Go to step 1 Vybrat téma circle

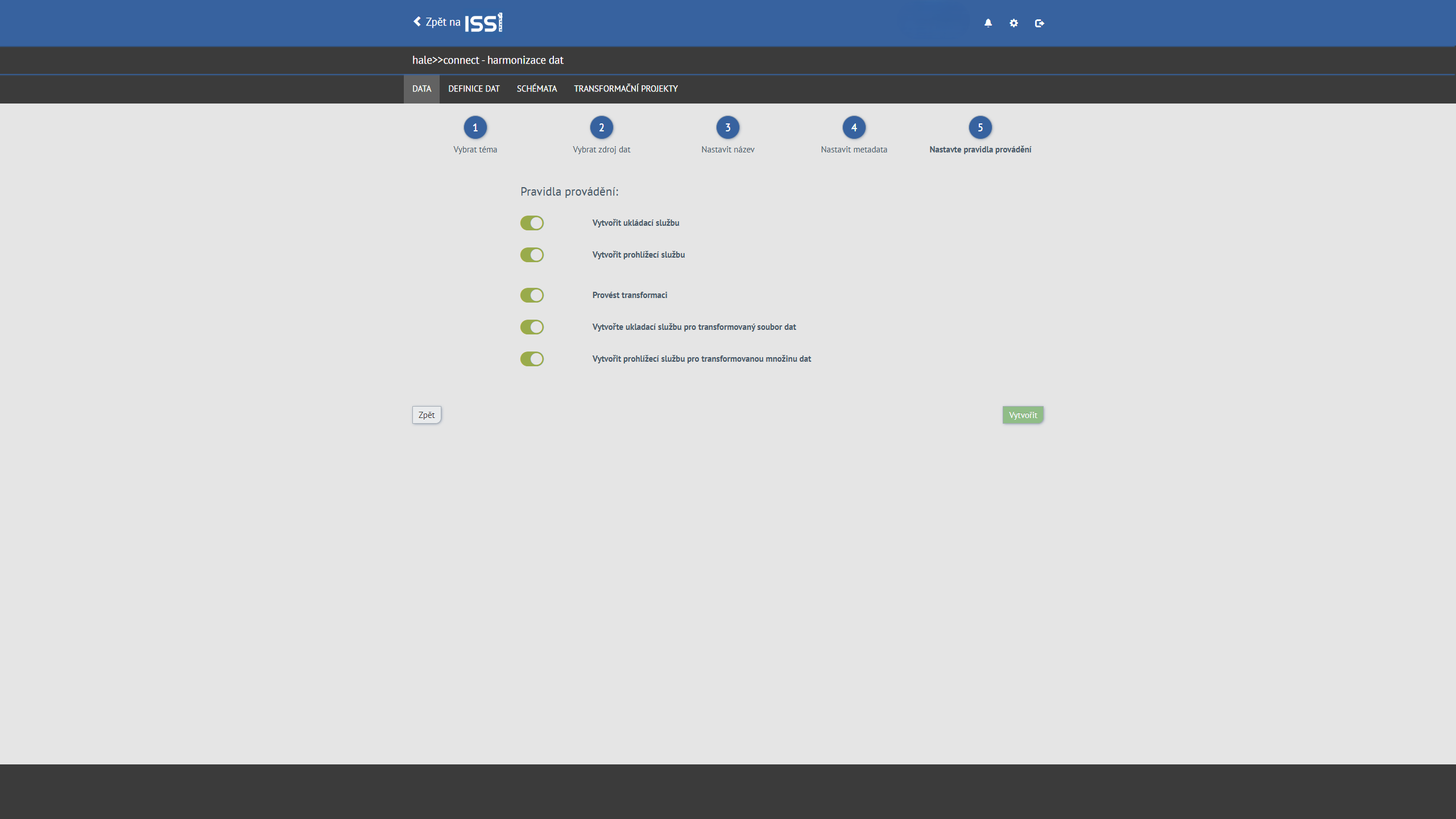(475, 127)
